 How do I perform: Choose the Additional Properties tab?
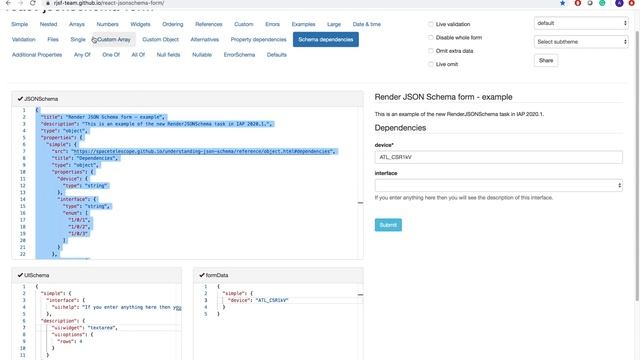tap(37, 55)
